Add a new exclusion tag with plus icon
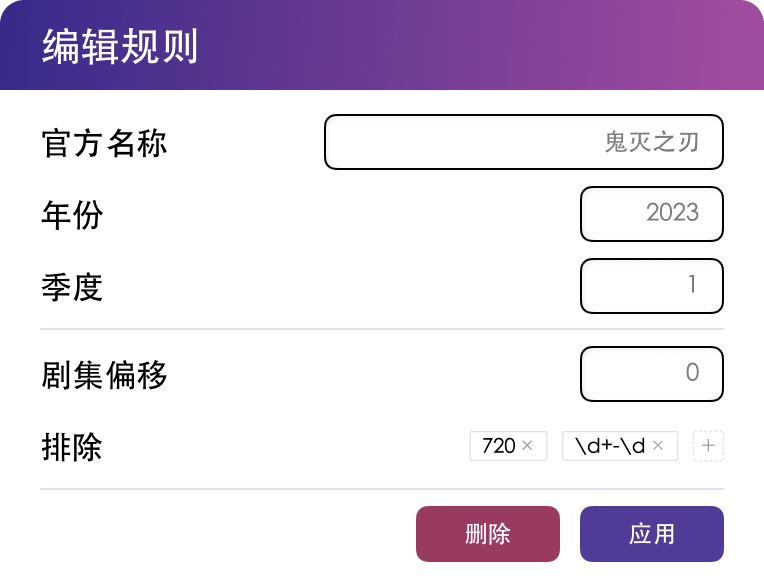764x586 pixels. pos(708,446)
